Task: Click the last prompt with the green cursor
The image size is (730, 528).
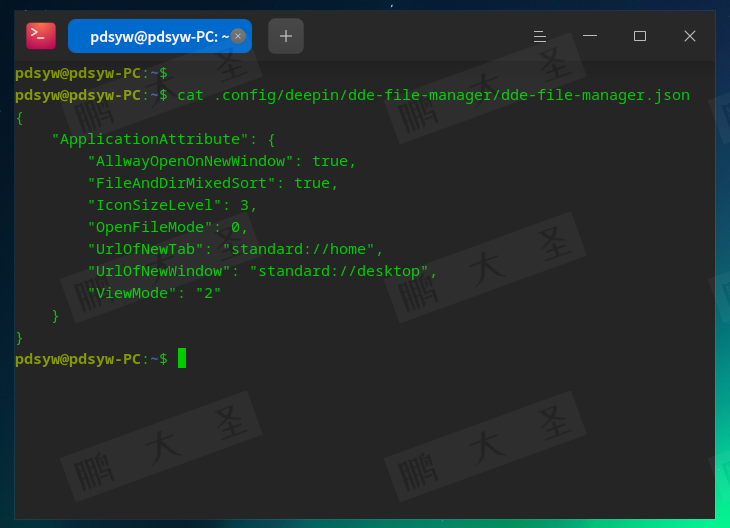Action: (101, 359)
